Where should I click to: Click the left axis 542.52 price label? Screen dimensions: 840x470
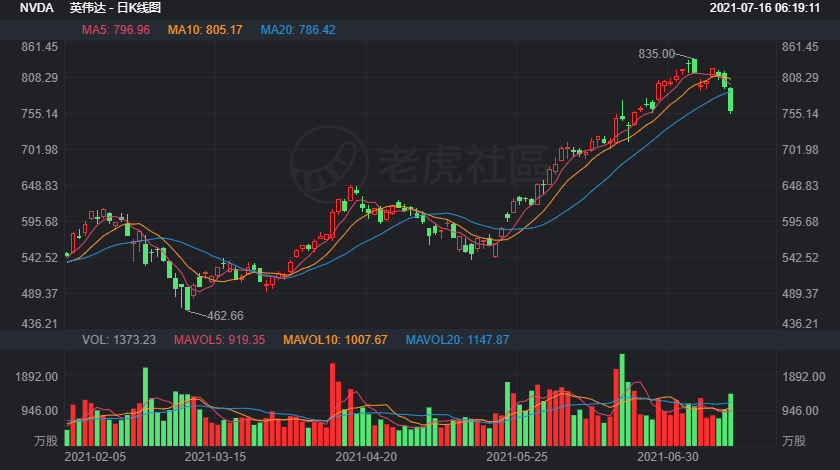point(40,257)
